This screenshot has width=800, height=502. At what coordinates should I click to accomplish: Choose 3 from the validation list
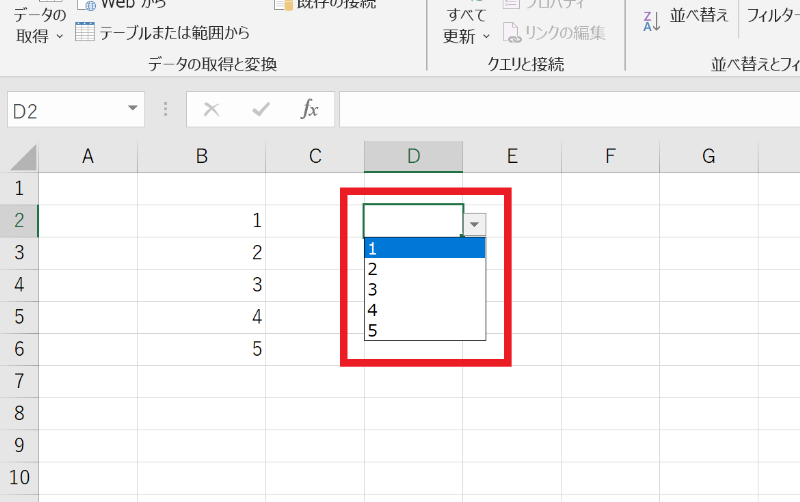point(424,289)
